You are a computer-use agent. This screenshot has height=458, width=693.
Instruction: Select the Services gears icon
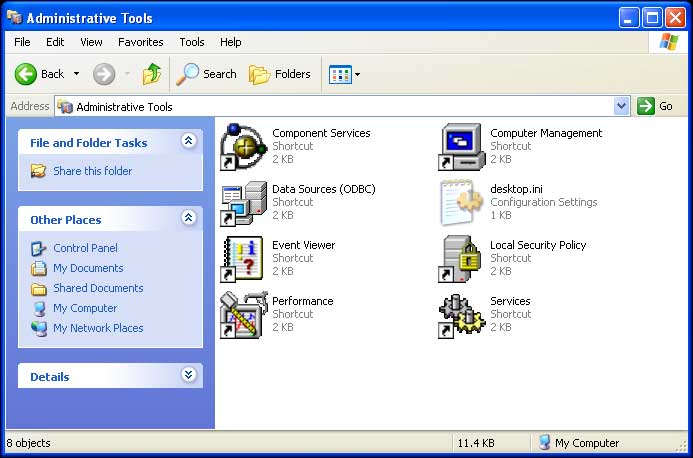point(461,315)
